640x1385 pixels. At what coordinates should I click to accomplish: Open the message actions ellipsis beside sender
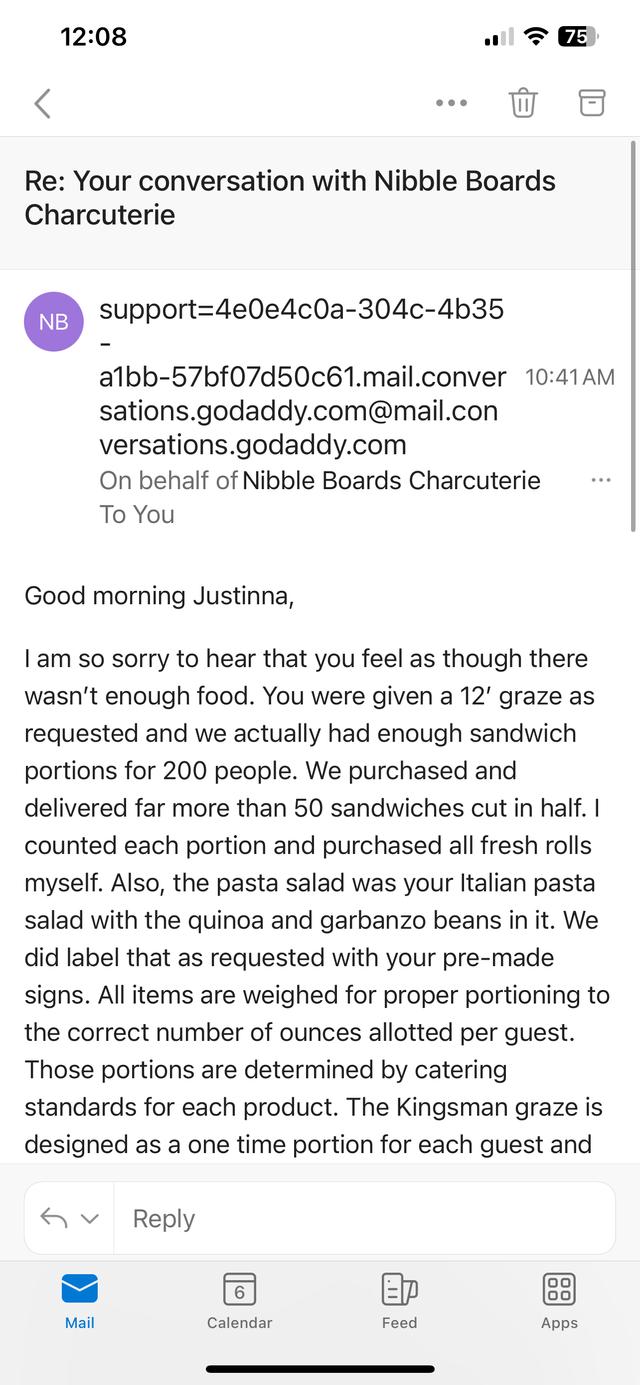[601, 480]
